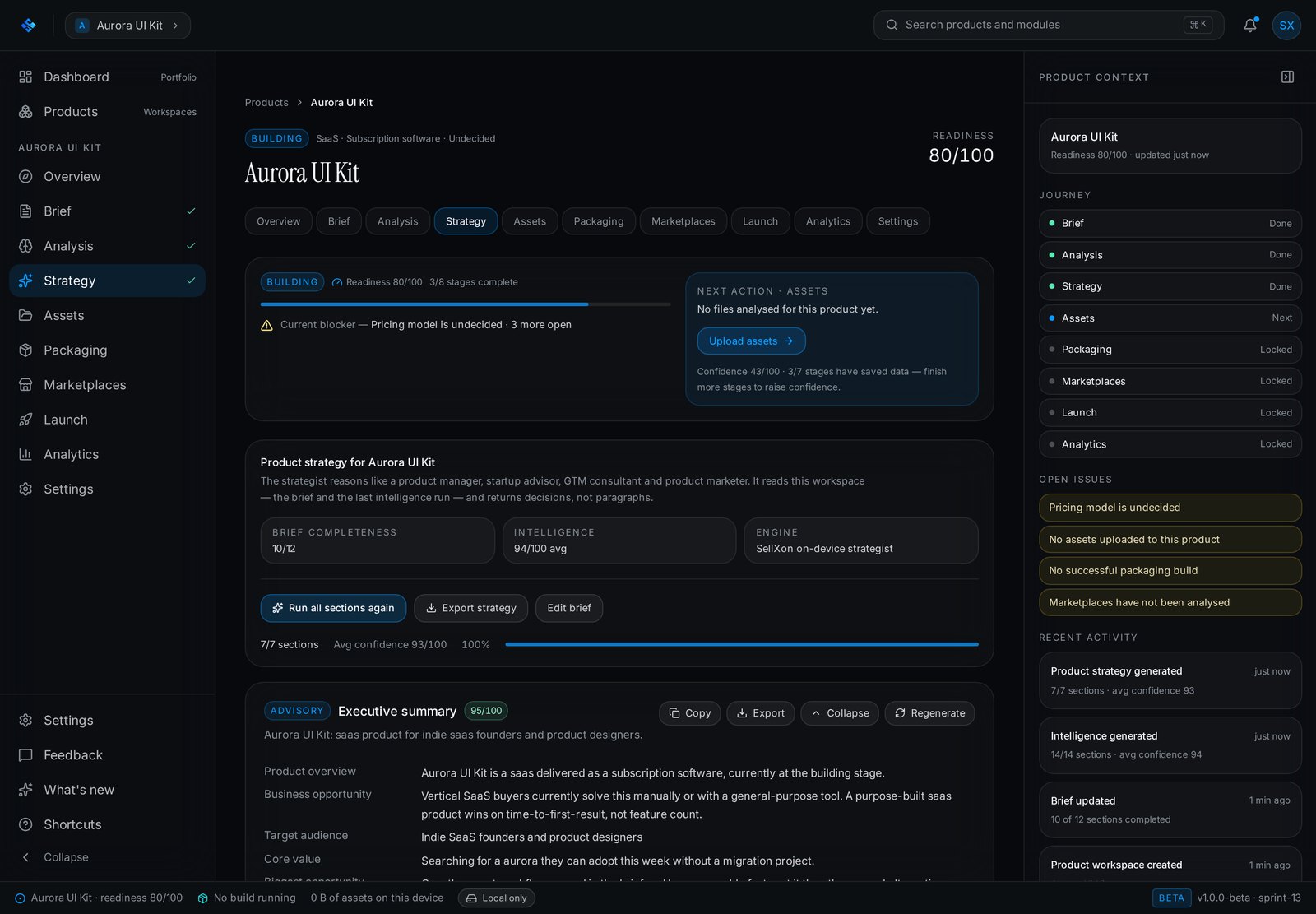Switch to the Overview tab
The width and height of the screenshot is (1316, 914).
[278, 221]
